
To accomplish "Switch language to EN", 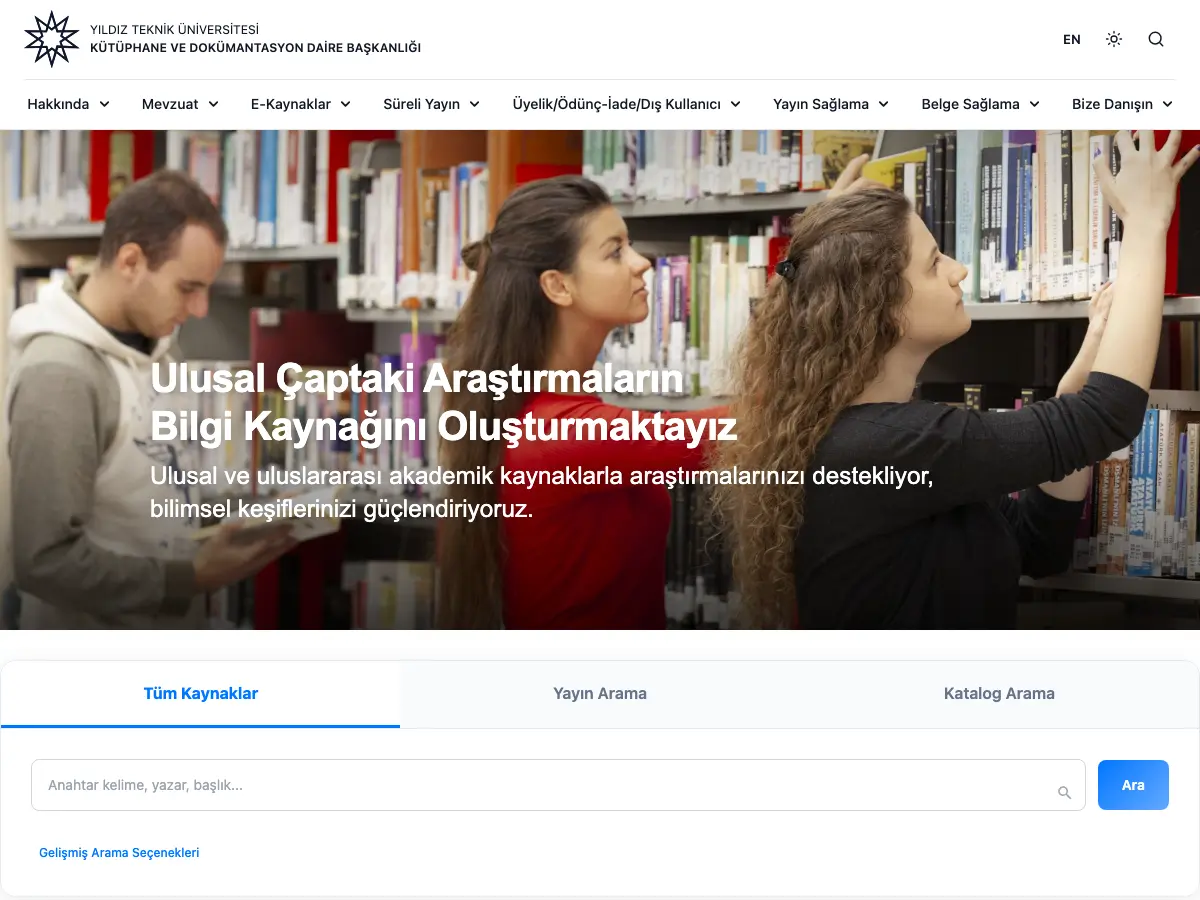I will 1072,40.
